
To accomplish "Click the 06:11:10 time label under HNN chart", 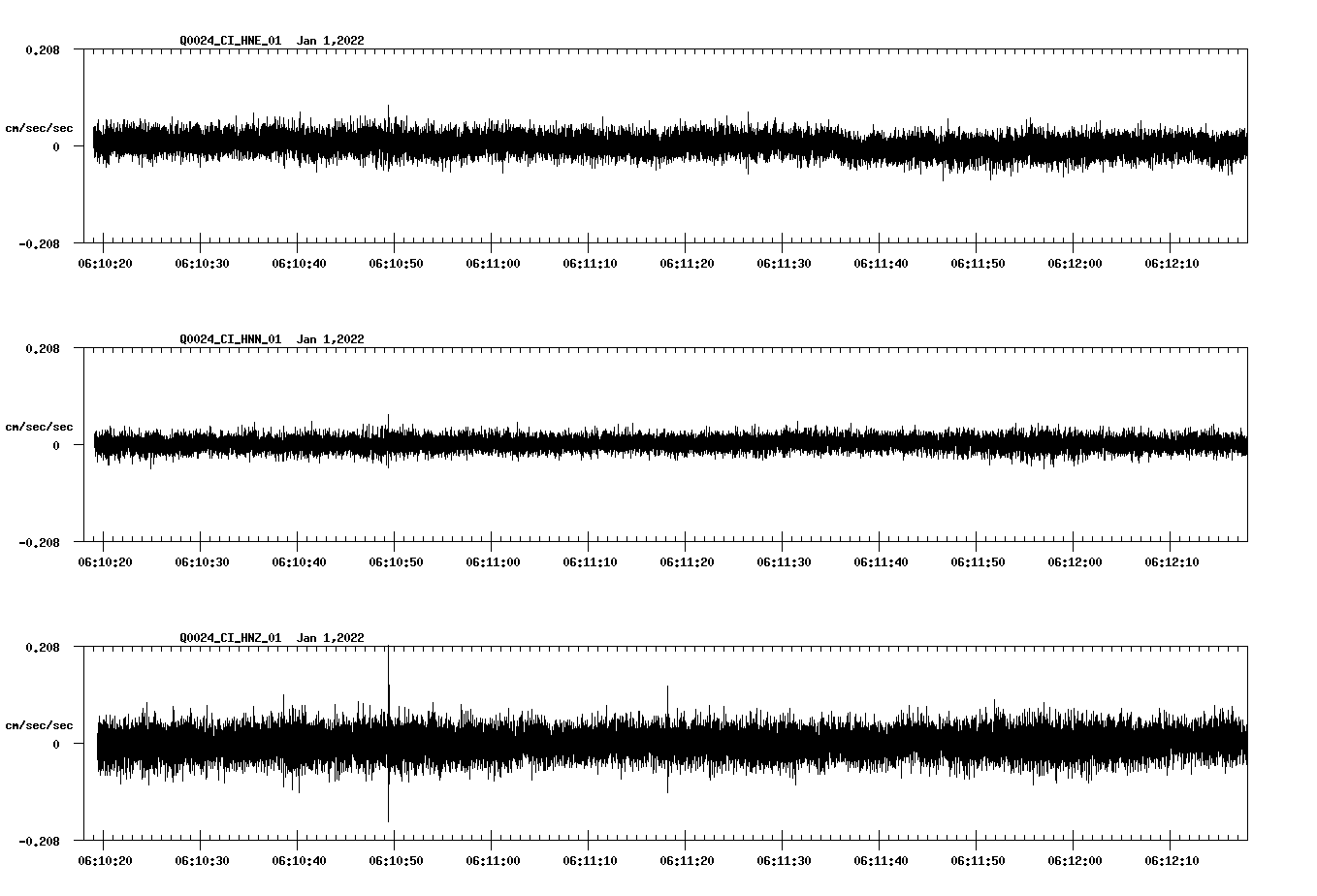I will [x=590, y=562].
